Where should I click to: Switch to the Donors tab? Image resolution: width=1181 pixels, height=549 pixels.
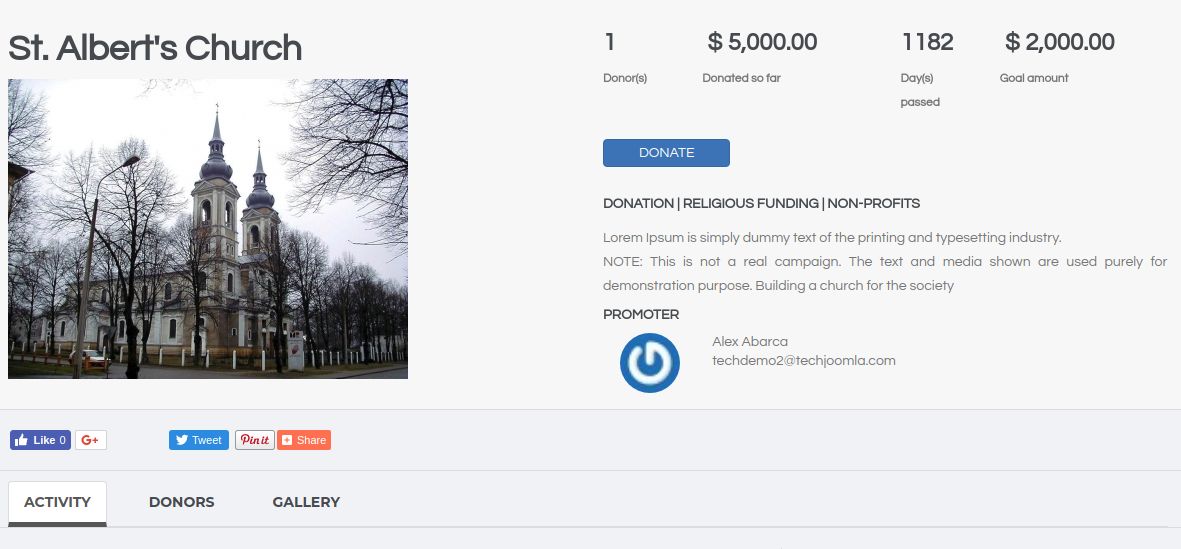click(182, 502)
